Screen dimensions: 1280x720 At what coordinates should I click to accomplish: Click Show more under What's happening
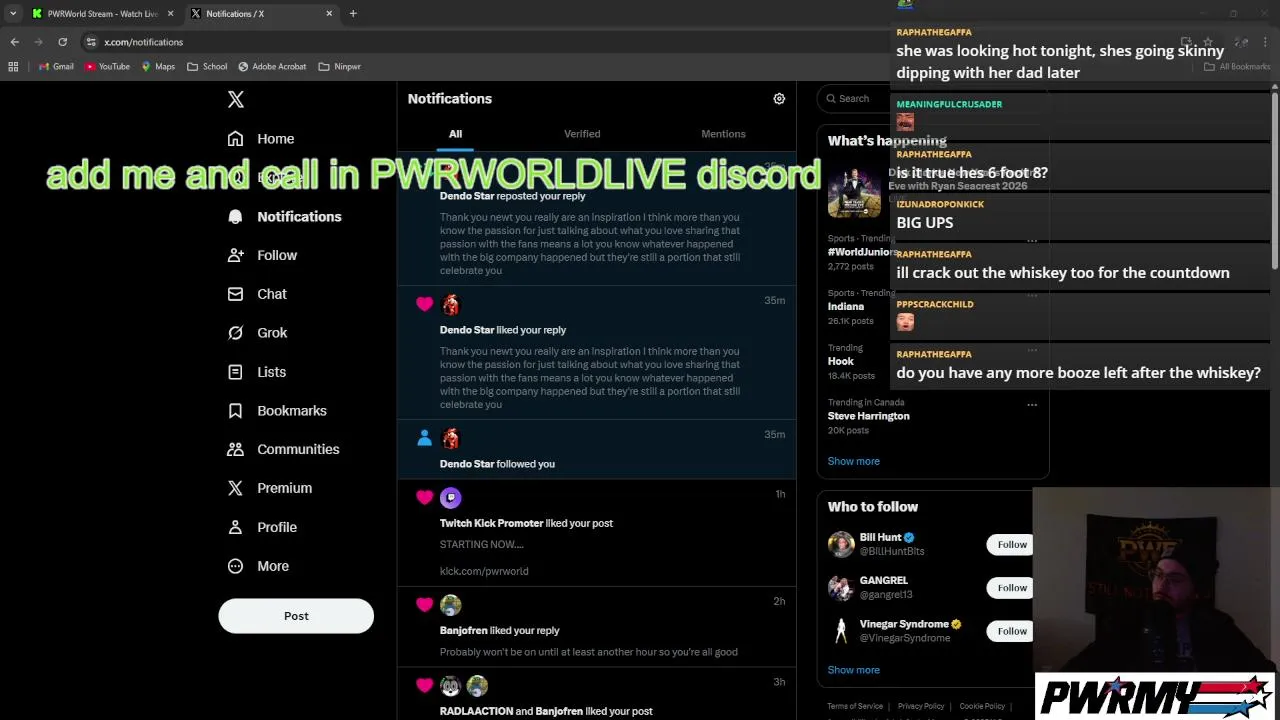pos(853,461)
